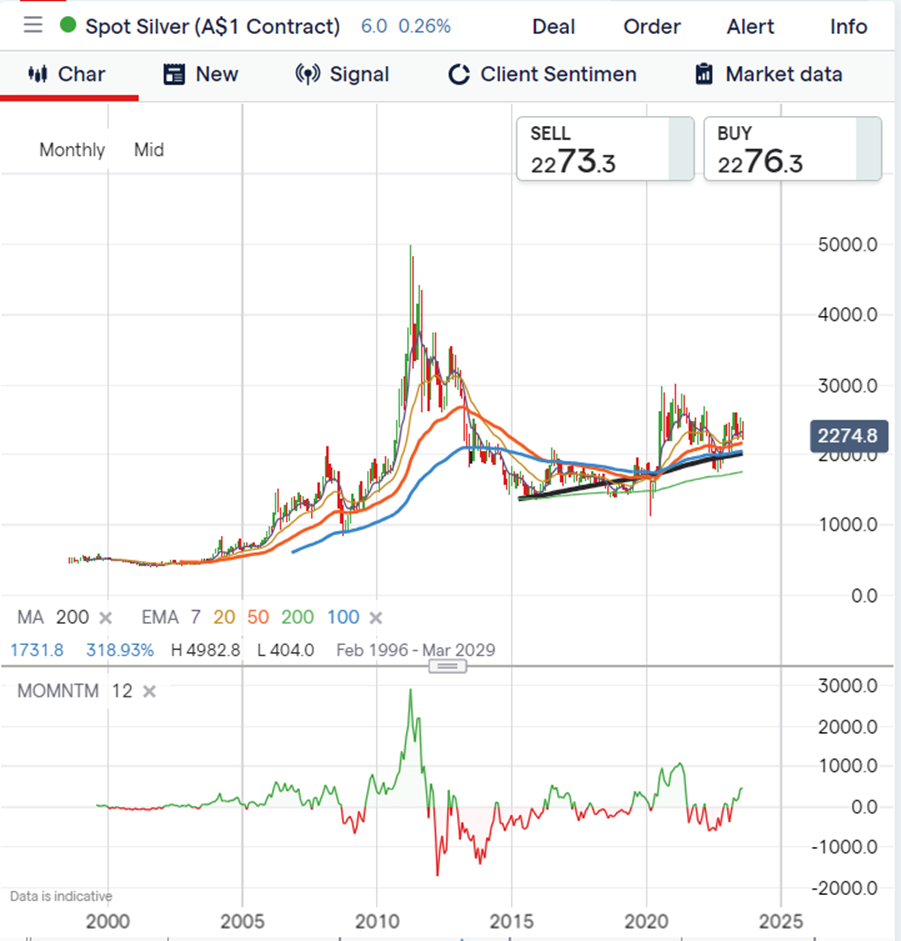Screen dimensions: 901x941
Task: Click the EMA 100 blue period
Action: (x=343, y=618)
